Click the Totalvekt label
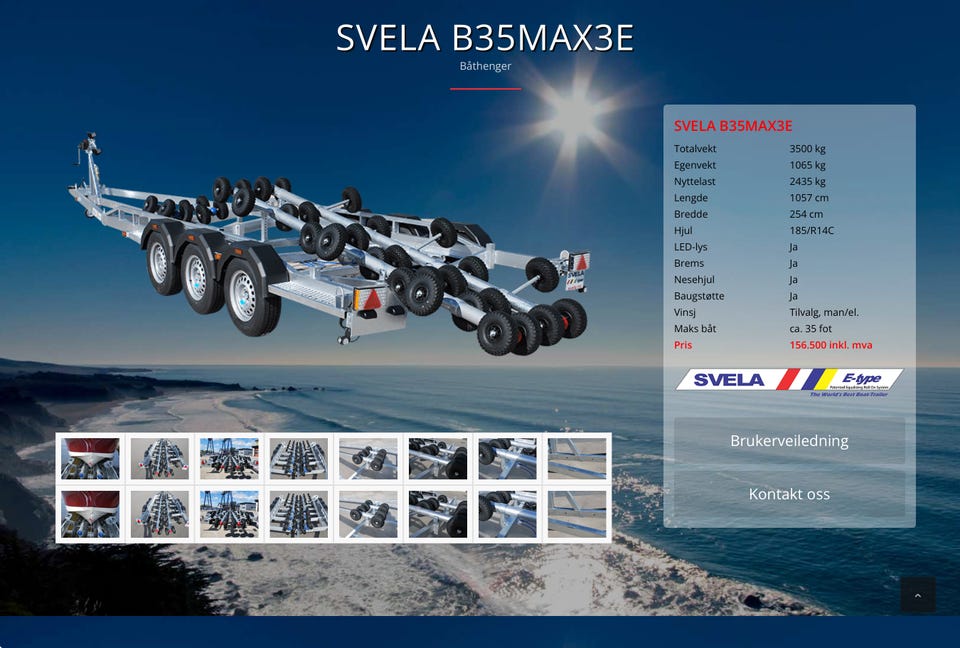Image resolution: width=960 pixels, height=648 pixels. pos(695,149)
